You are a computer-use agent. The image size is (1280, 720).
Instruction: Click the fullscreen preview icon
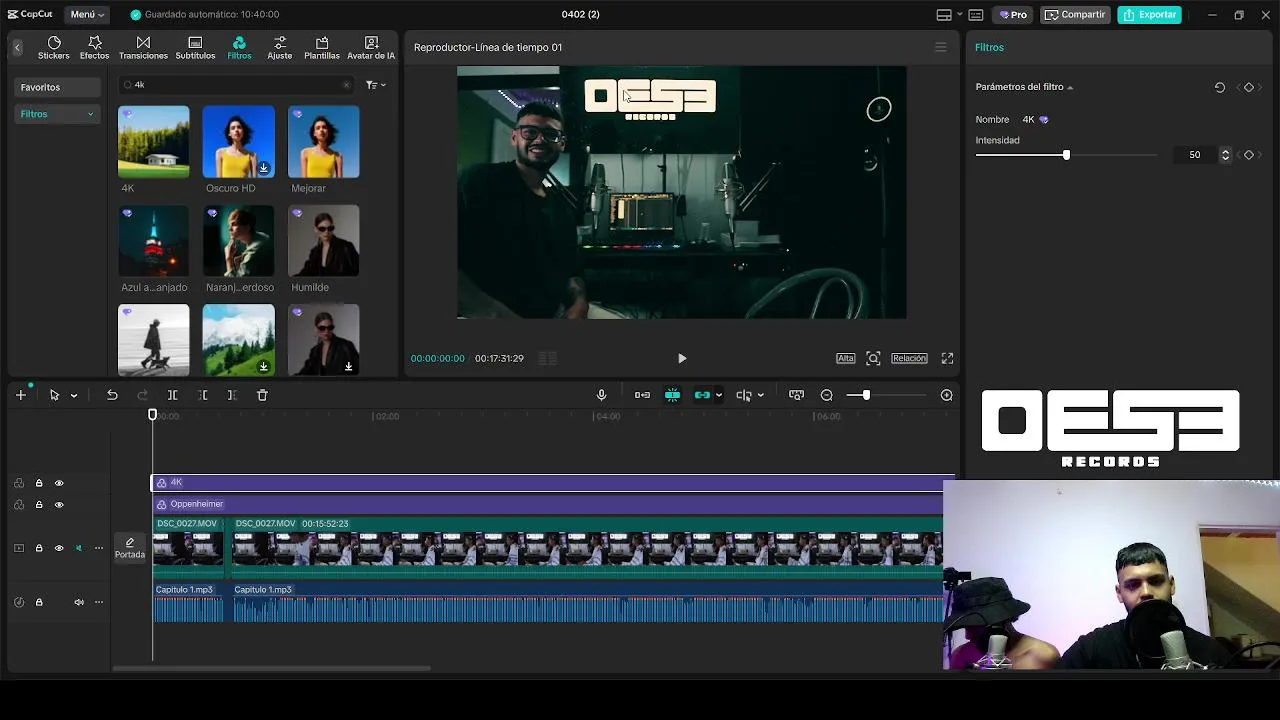[x=947, y=358]
